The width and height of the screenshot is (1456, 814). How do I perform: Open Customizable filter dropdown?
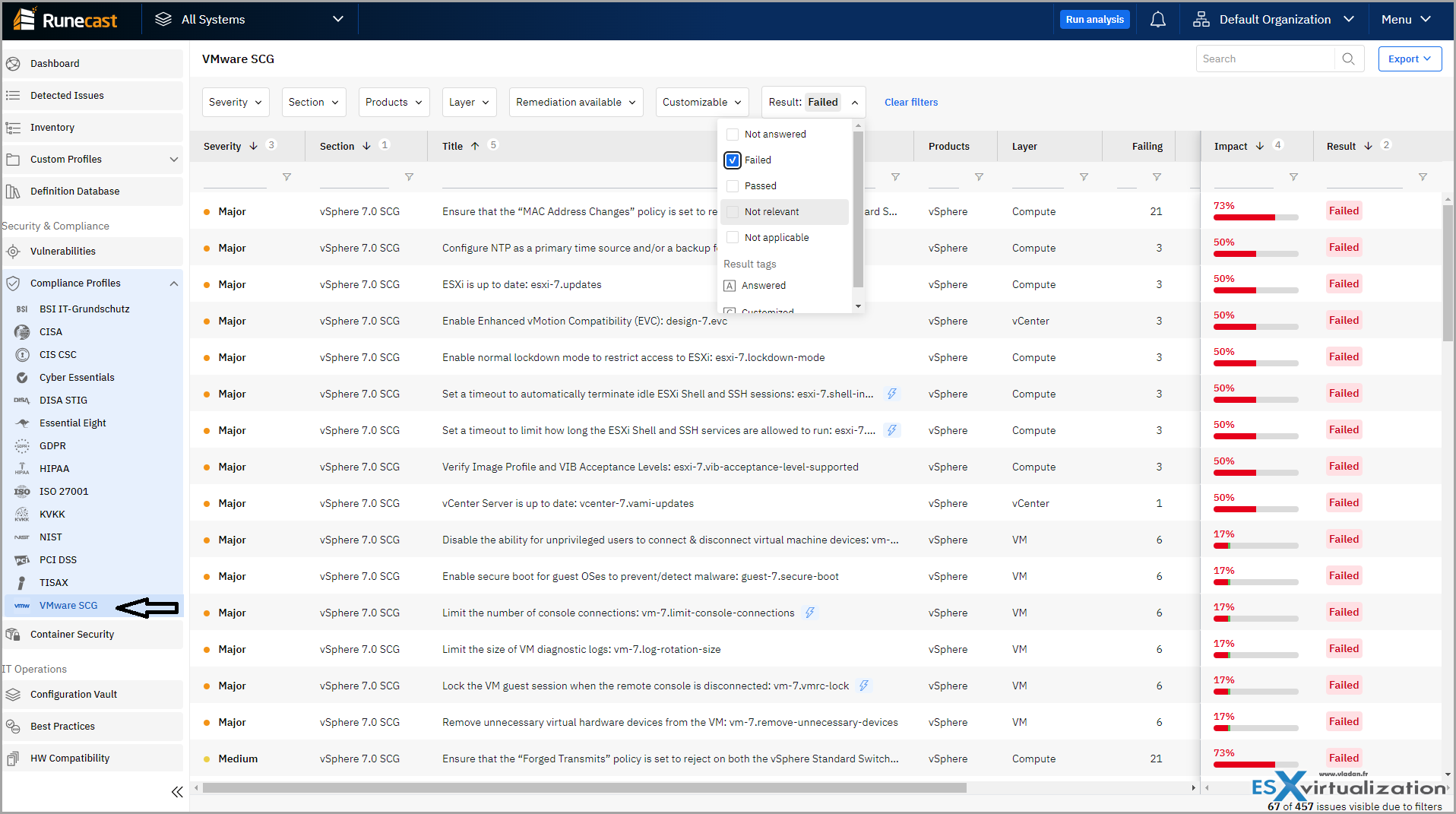click(702, 103)
